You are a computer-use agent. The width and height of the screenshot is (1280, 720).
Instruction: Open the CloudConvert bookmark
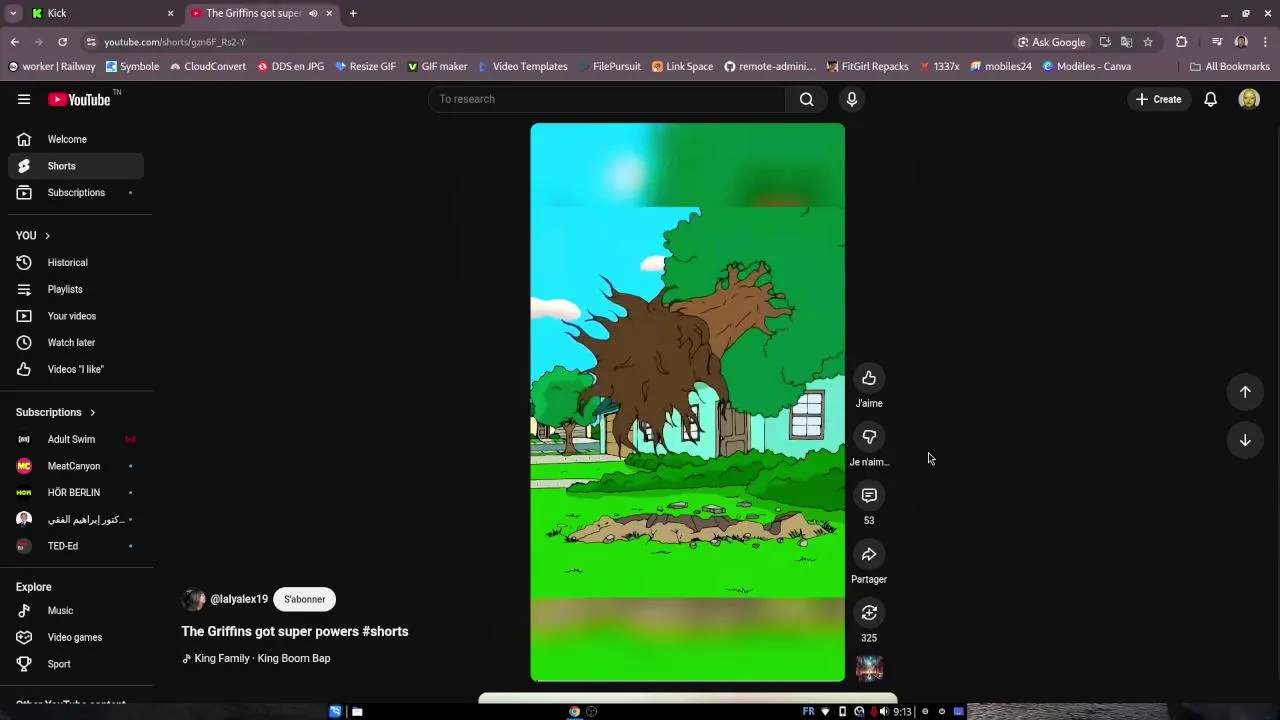pyautogui.click(x=207, y=66)
